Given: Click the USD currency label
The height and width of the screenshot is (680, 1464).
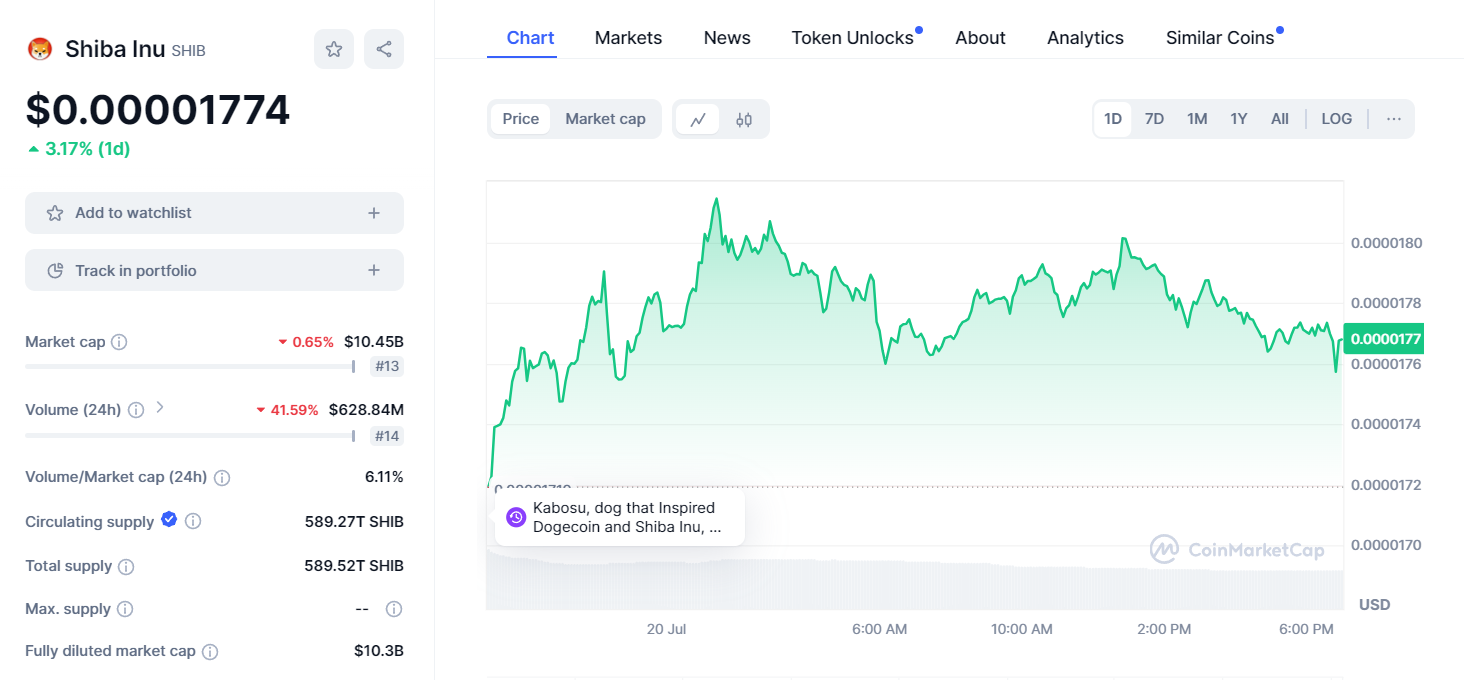Looking at the screenshot, I should point(1375,605).
